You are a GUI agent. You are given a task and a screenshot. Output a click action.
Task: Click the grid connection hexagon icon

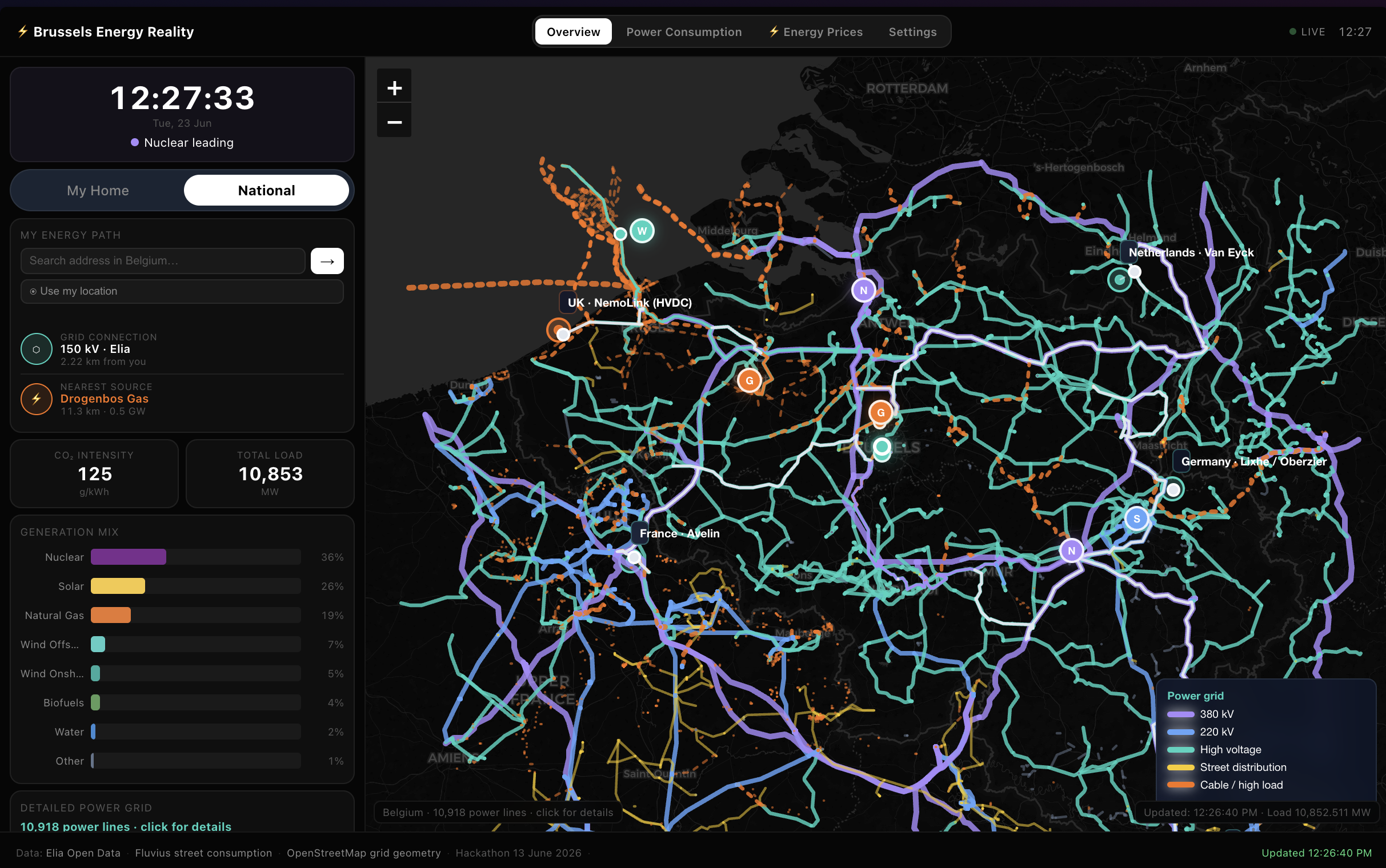click(36, 349)
